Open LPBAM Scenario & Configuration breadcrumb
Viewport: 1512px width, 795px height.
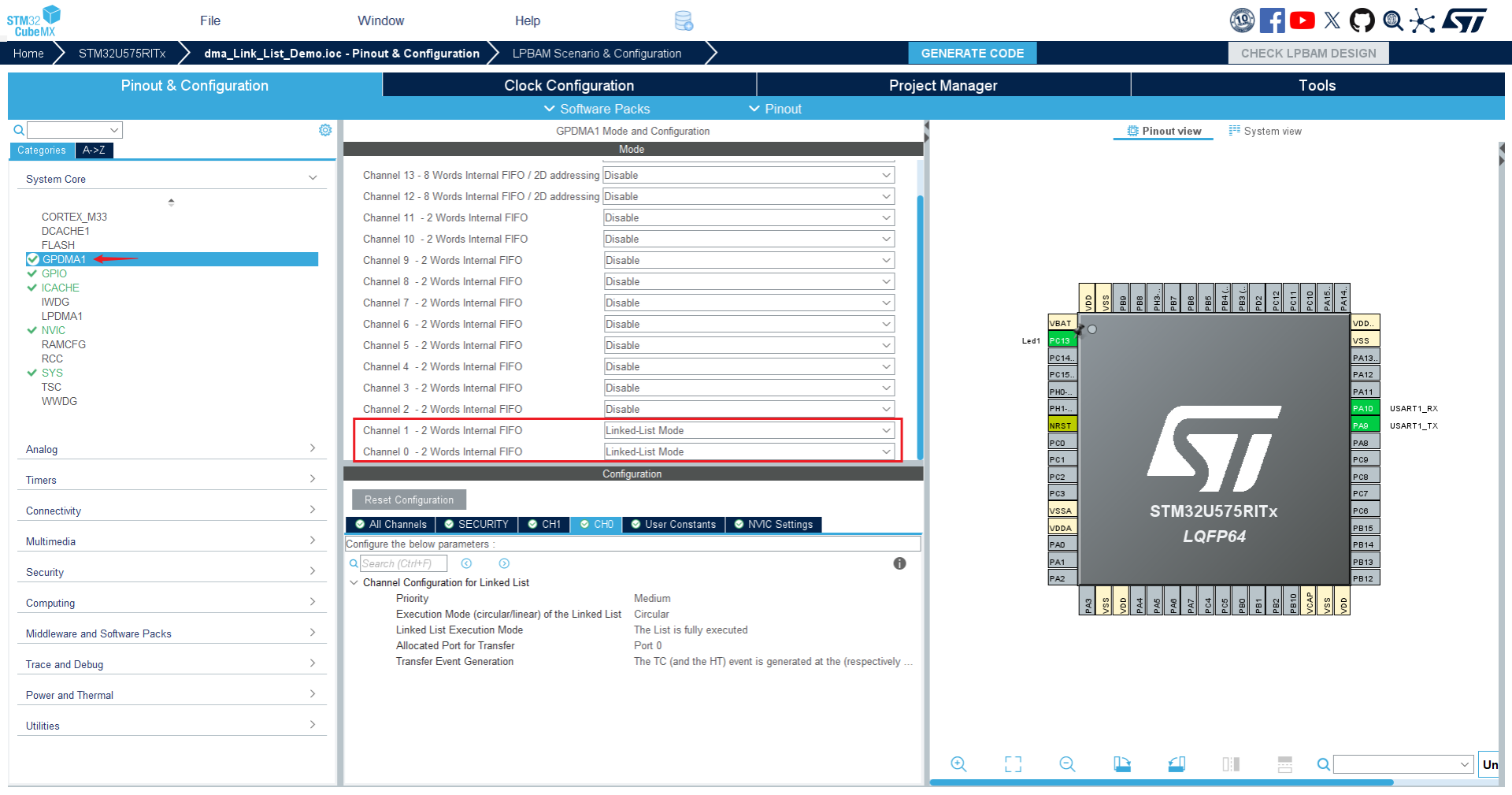click(597, 53)
